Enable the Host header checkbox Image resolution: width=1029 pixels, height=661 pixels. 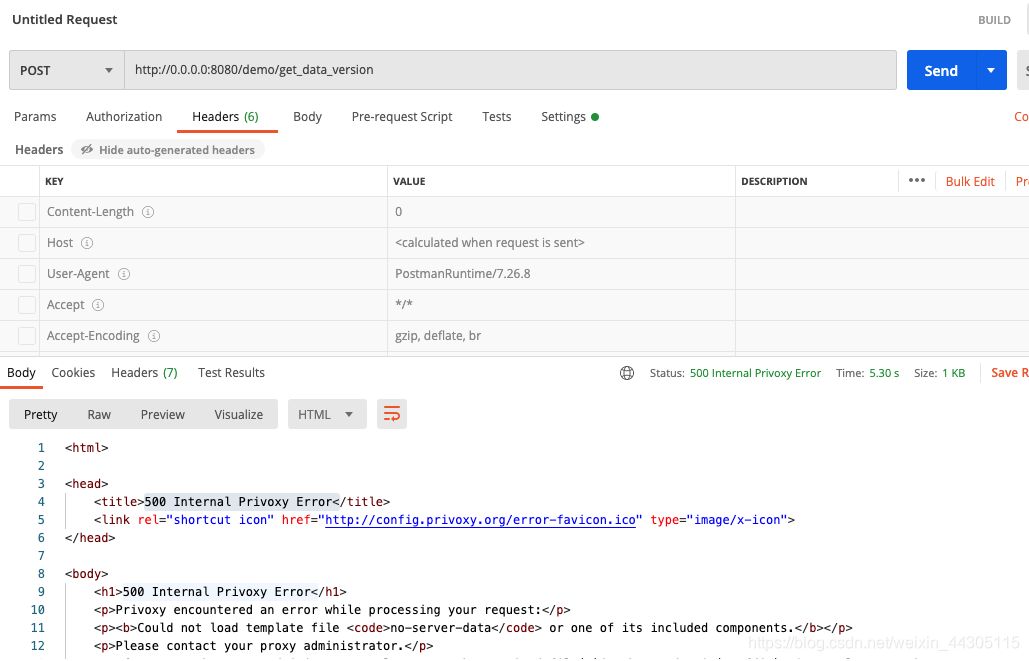coord(25,243)
